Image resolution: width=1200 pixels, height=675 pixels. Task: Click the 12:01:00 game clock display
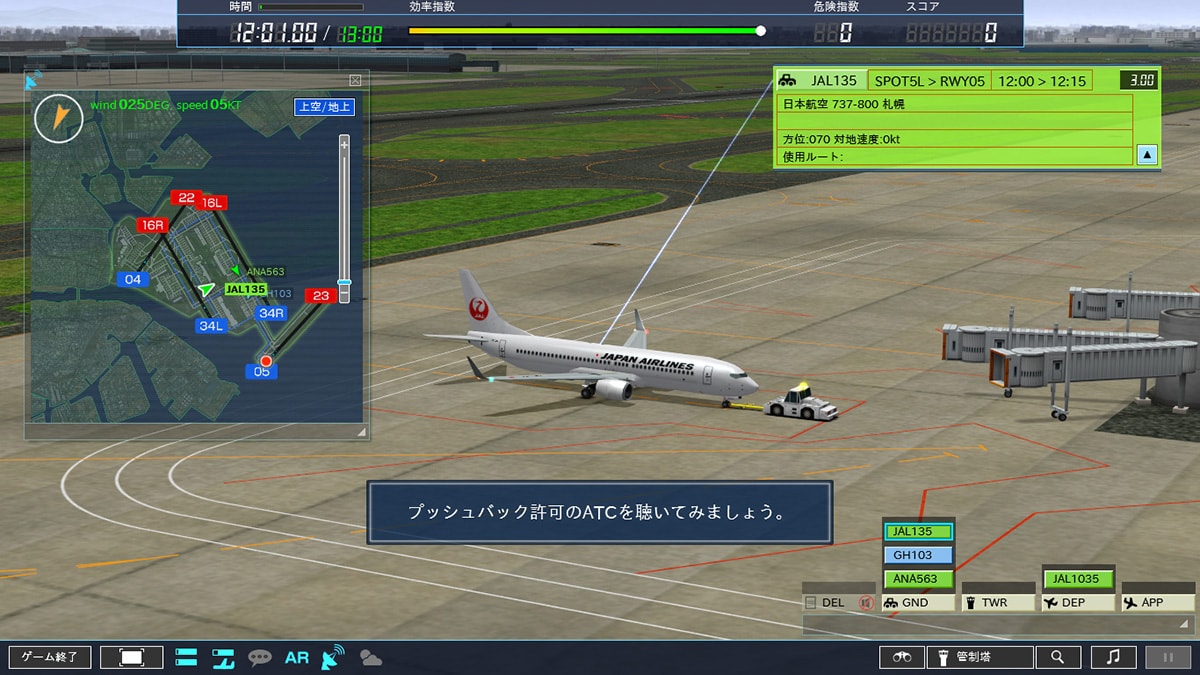pyautogui.click(x=275, y=33)
